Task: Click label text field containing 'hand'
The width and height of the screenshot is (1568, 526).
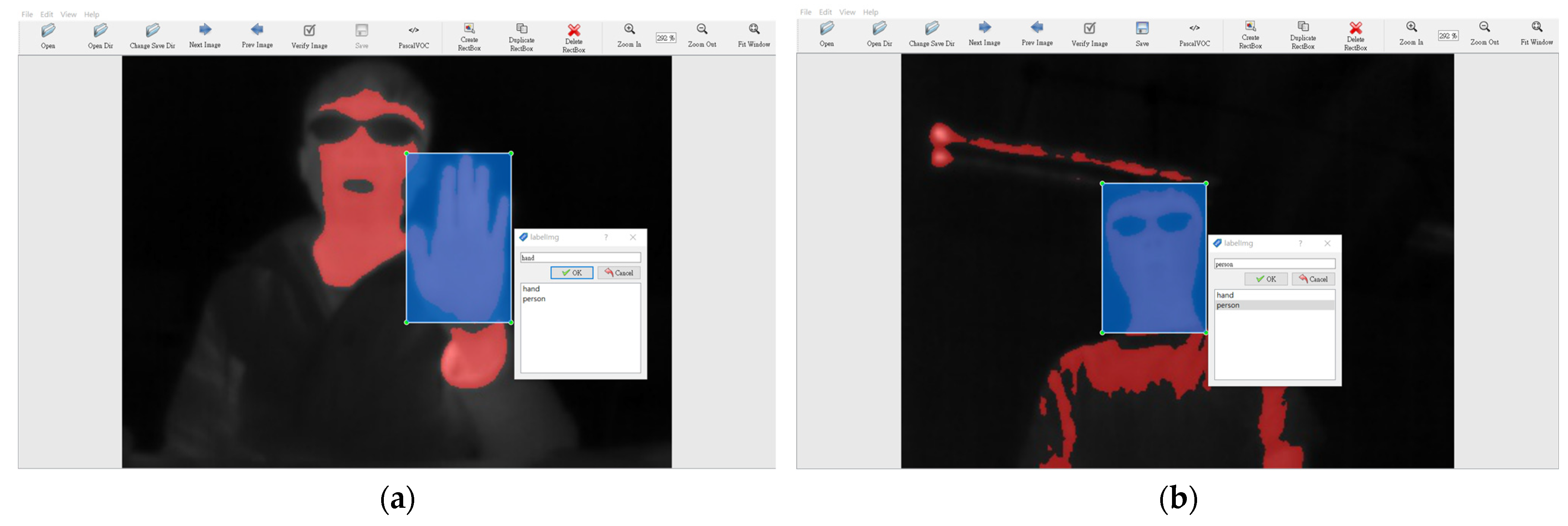Action: [579, 258]
